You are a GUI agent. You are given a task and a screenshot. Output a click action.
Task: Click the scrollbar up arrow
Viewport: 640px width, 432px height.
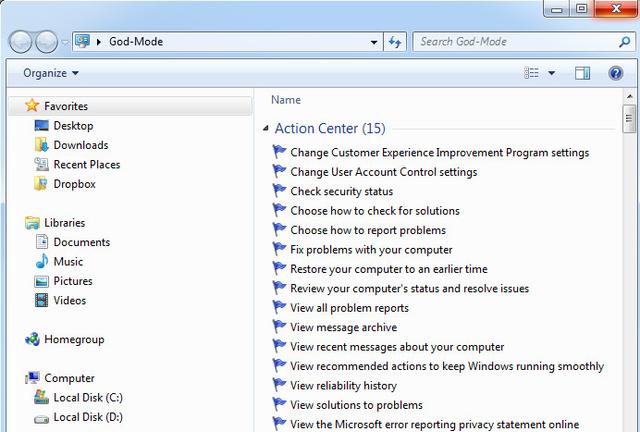(629, 97)
